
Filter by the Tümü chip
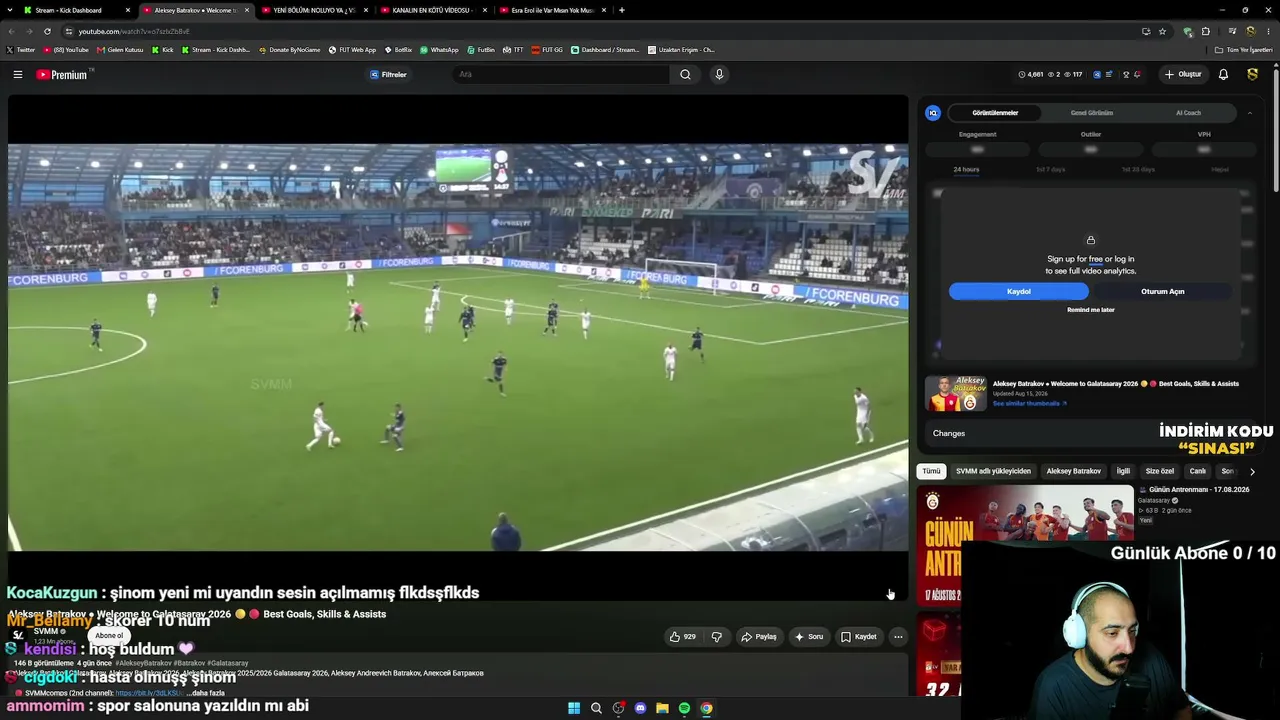(x=931, y=471)
